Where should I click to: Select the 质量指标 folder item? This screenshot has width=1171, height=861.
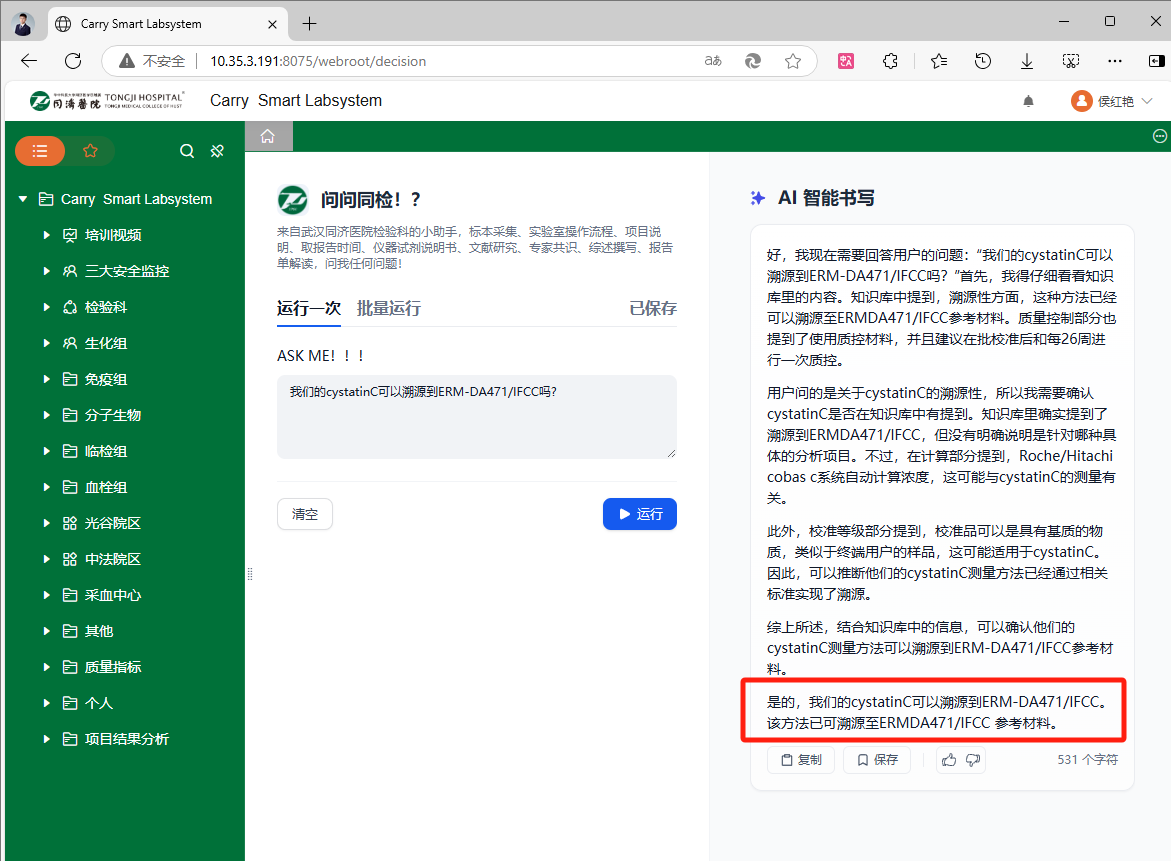point(112,667)
